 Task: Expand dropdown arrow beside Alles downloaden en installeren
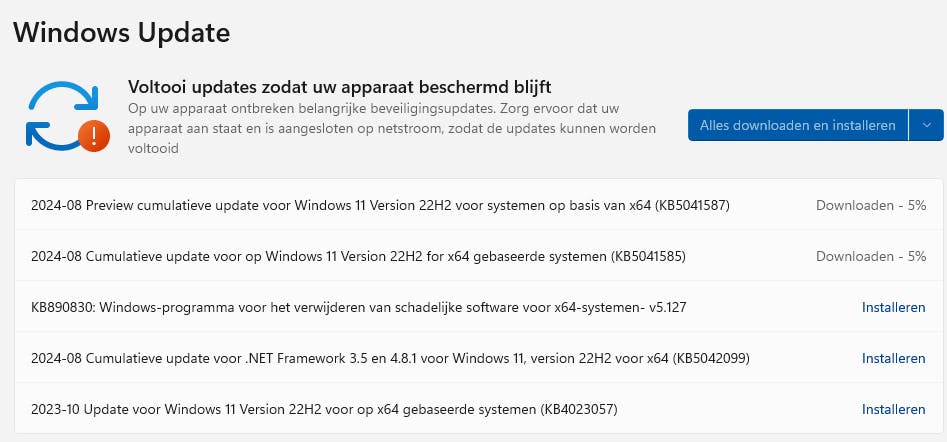pyautogui.click(x=926, y=125)
